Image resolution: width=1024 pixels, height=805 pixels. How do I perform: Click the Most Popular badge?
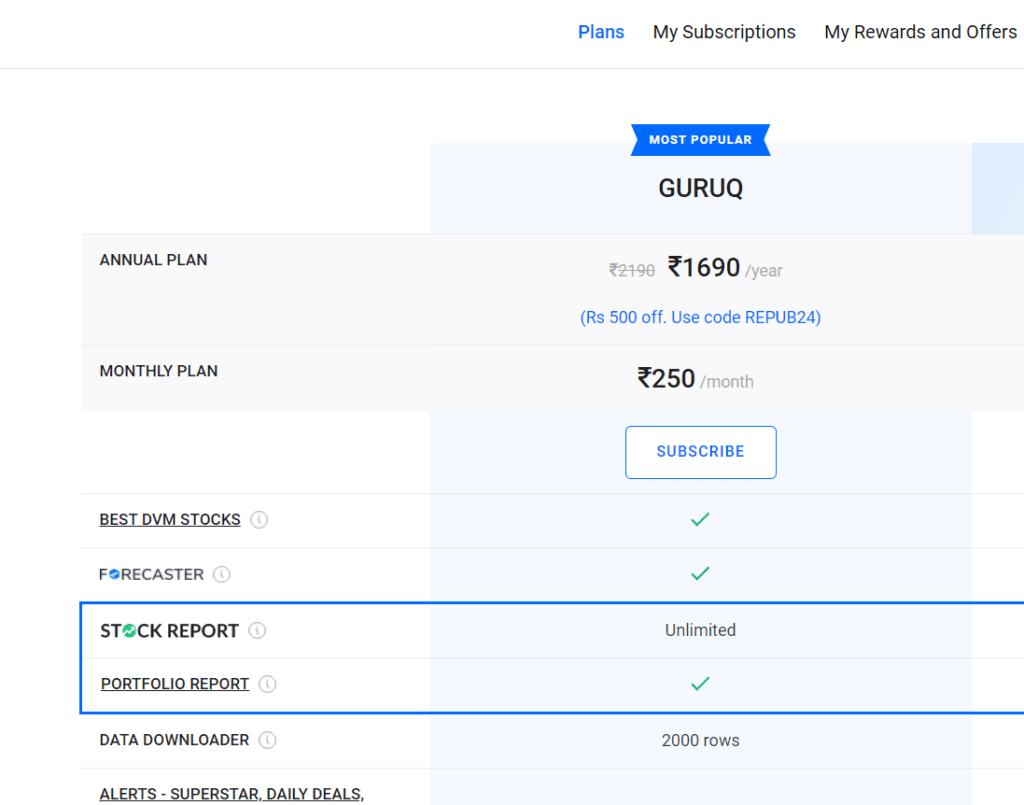[x=701, y=140]
